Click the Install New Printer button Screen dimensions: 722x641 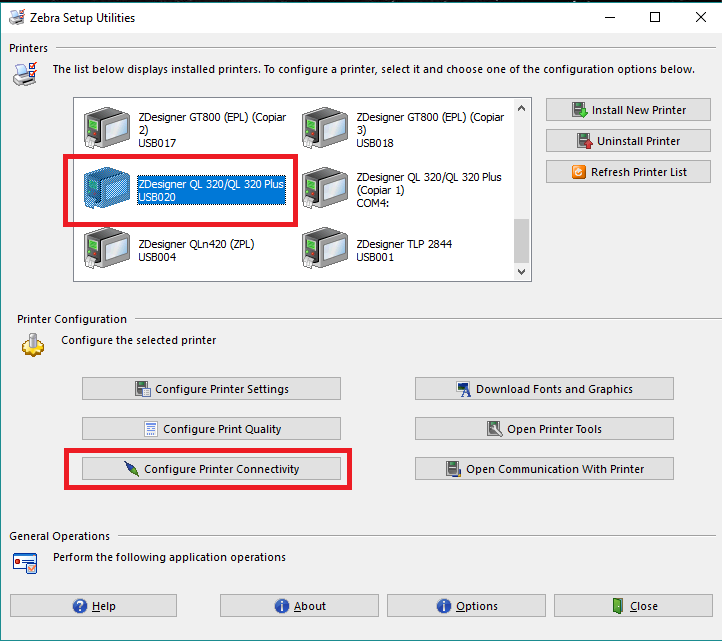pos(628,110)
